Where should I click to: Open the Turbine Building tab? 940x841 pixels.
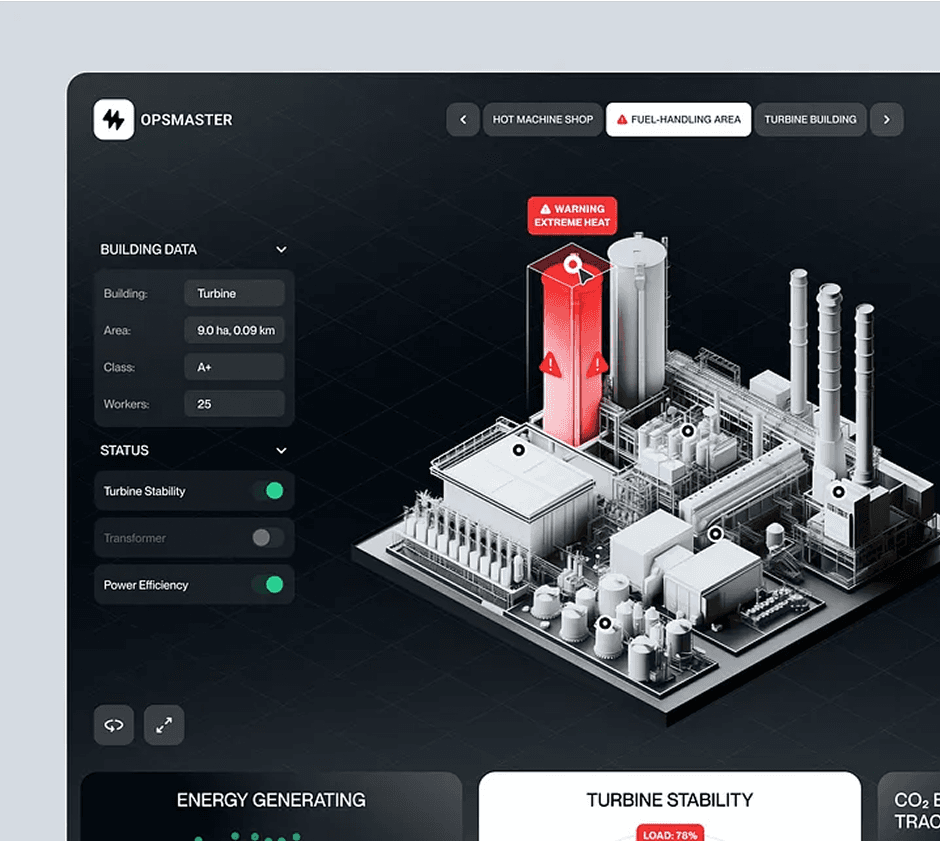pyautogui.click(x=811, y=119)
